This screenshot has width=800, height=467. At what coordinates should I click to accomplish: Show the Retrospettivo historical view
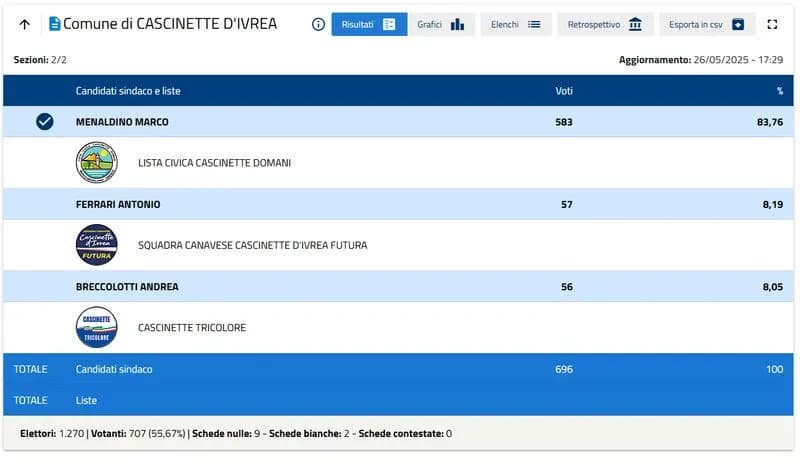tap(605, 24)
